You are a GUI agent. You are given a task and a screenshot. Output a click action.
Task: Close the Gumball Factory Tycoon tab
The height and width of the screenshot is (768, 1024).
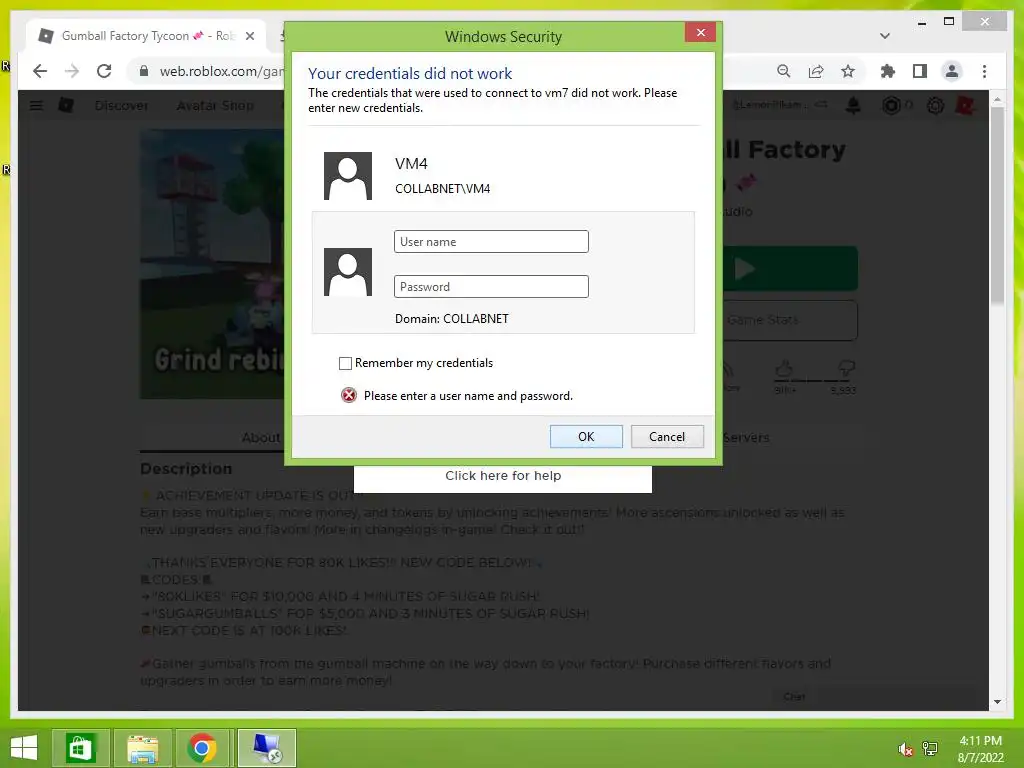[x=249, y=36]
